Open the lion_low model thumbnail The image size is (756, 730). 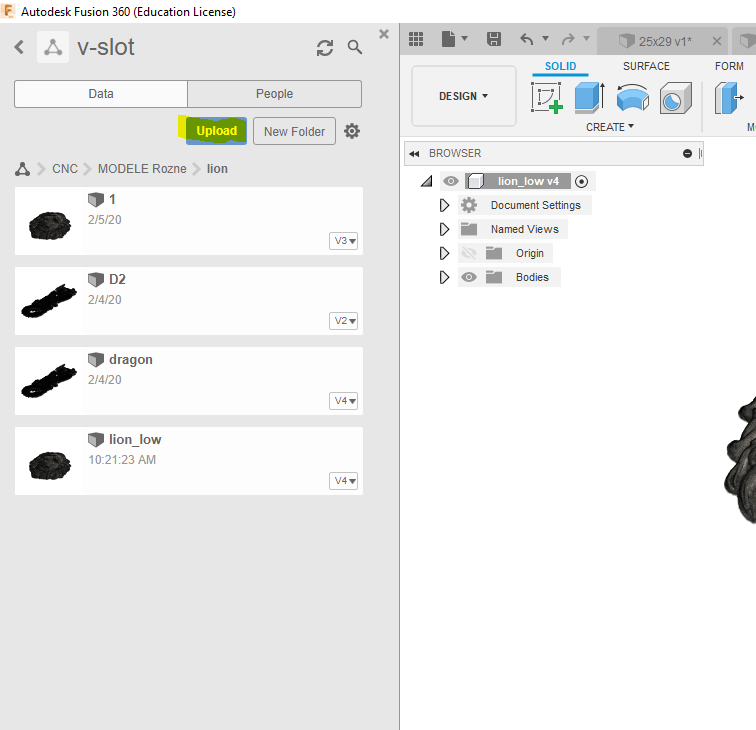click(x=50, y=465)
